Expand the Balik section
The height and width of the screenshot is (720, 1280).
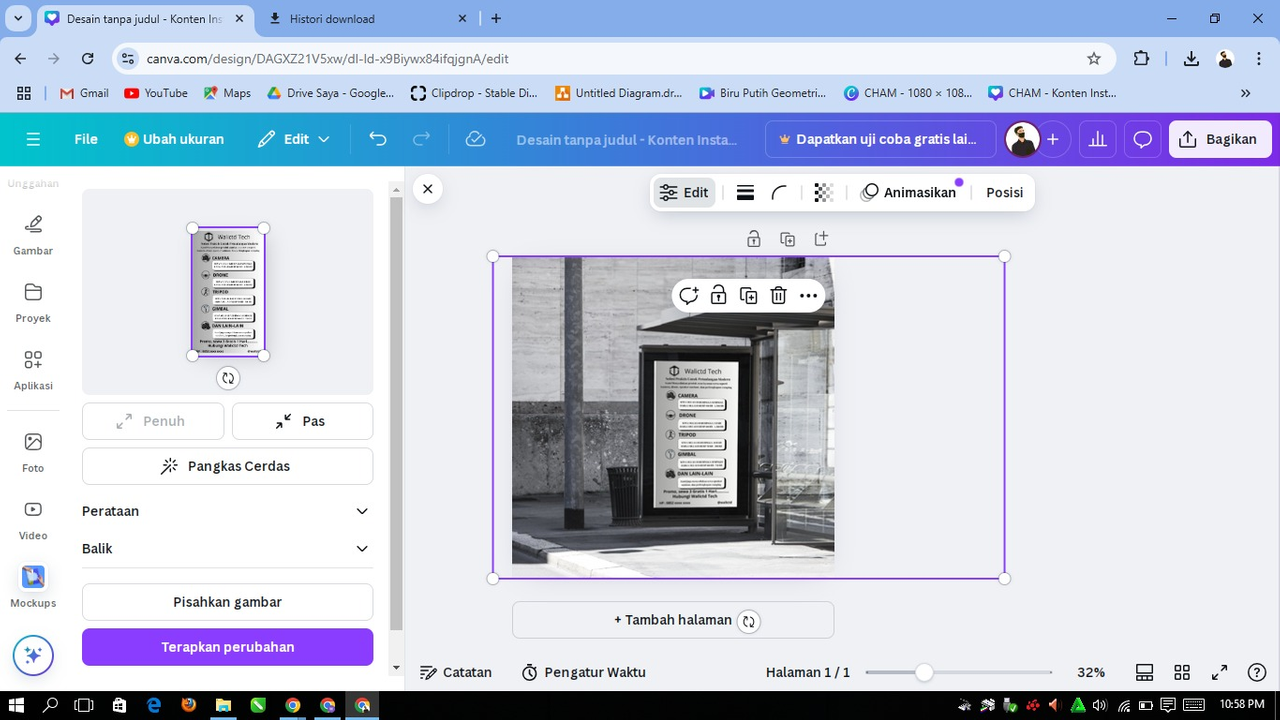coord(227,549)
